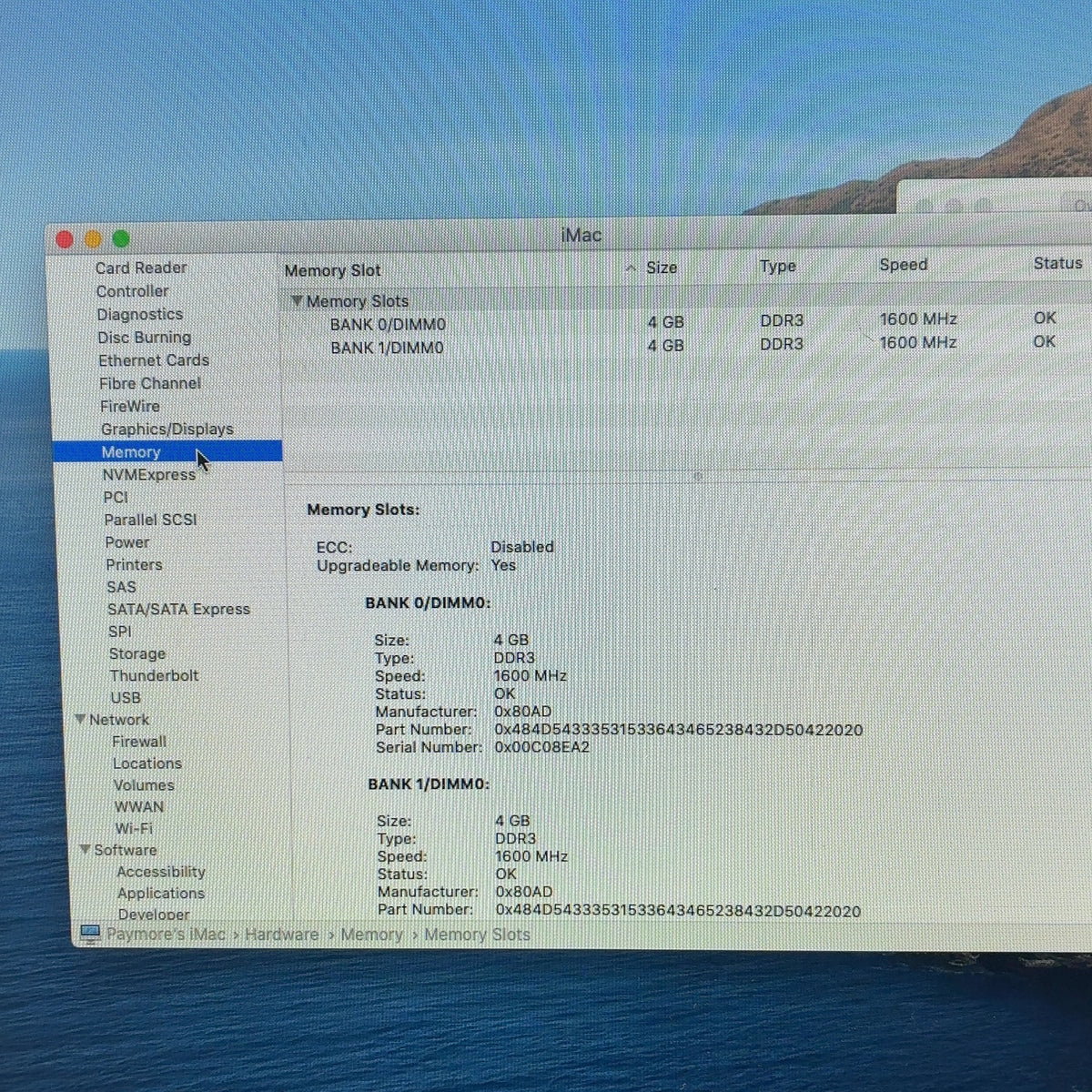Collapse the Network section in sidebar

[80, 719]
